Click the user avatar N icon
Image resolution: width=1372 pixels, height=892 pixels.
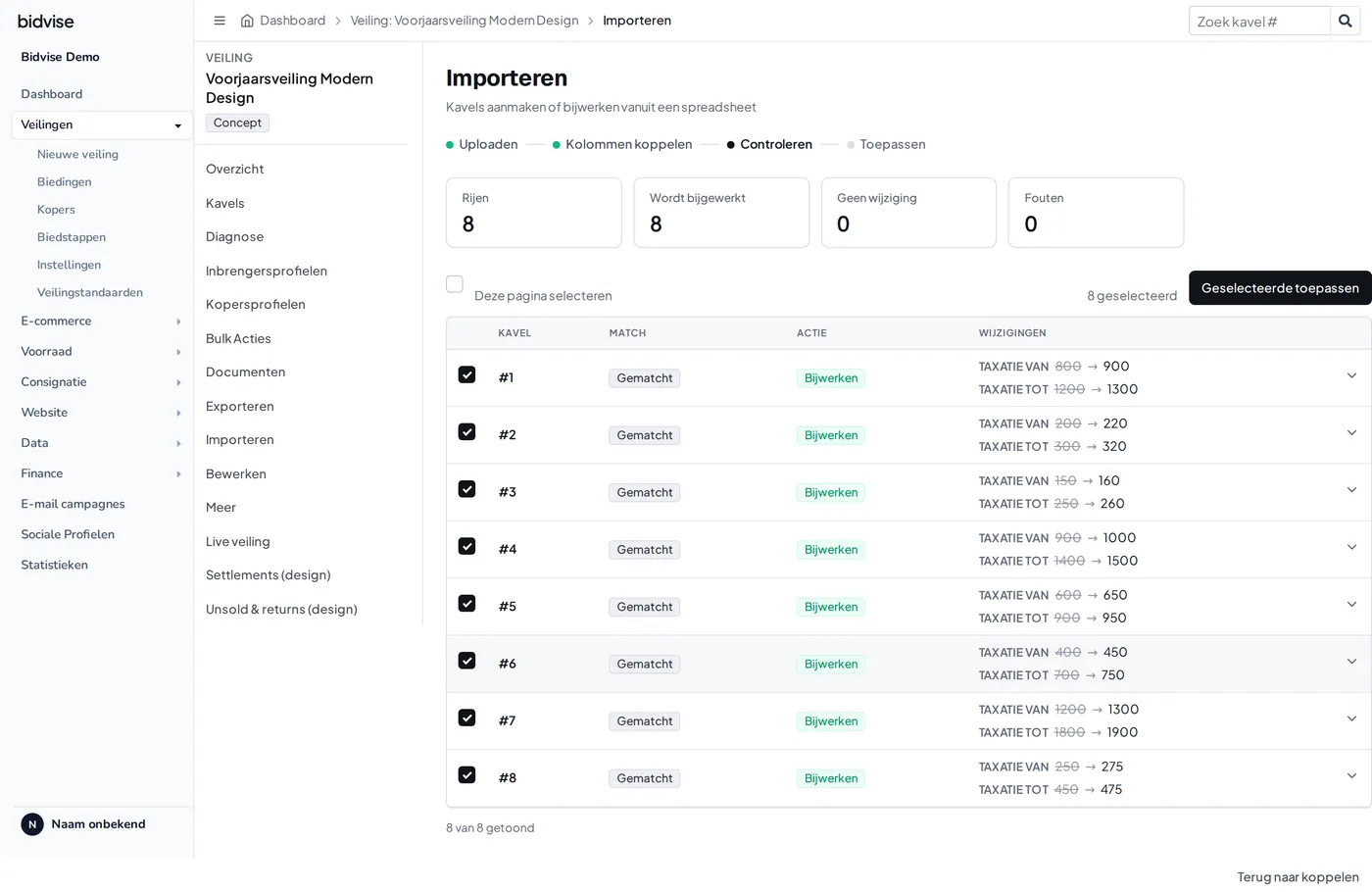click(x=32, y=824)
